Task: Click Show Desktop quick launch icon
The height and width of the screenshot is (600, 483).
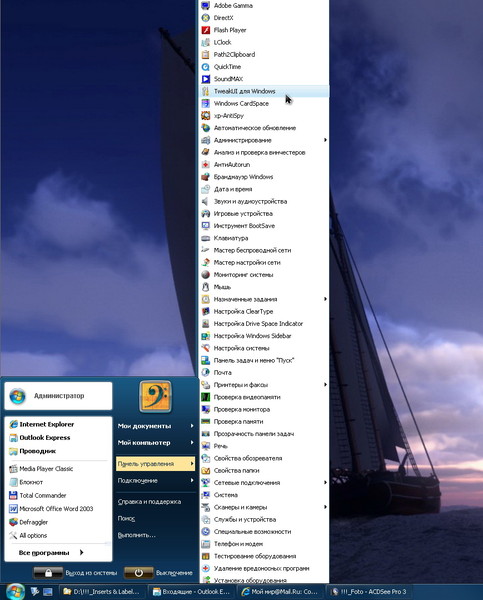Action: pos(48,592)
